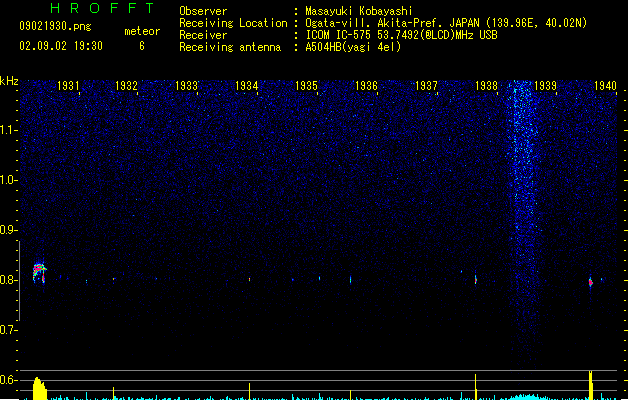Click the 1939 time marker
This screenshot has width=629, height=400.
[546, 85]
